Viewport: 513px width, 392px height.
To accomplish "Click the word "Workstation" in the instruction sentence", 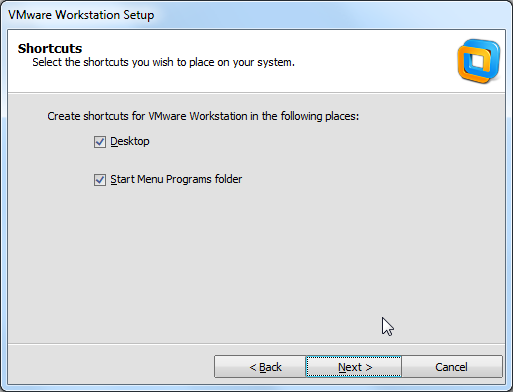I will [x=218, y=116].
